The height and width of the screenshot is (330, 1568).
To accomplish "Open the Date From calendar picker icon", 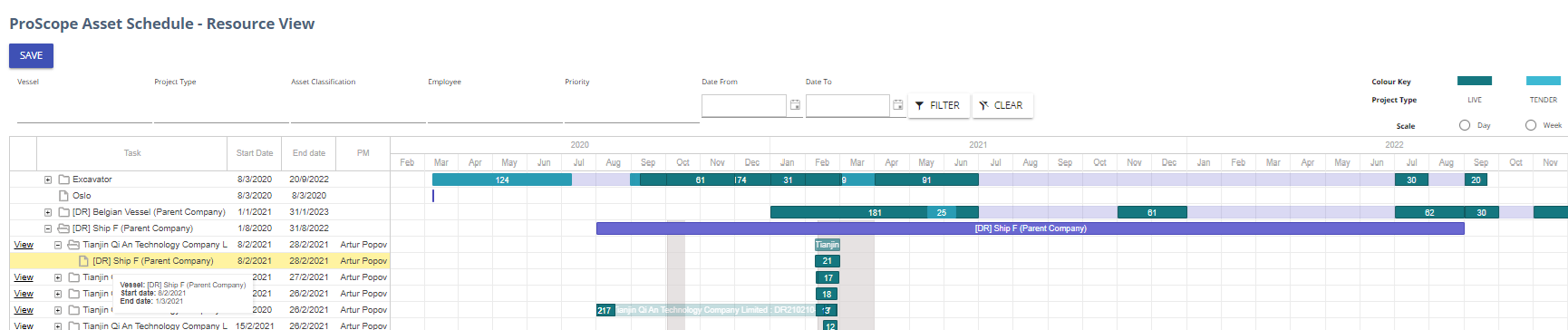I will (795, 105).
